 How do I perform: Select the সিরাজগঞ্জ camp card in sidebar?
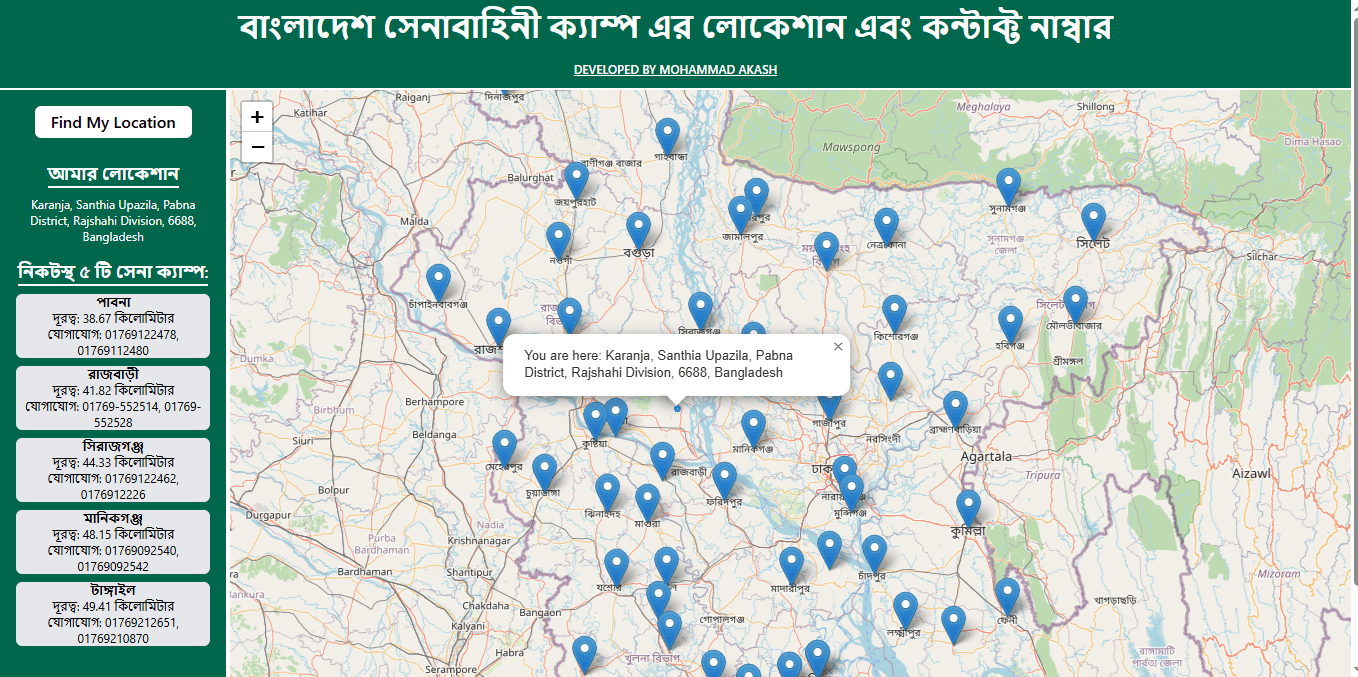113,470
